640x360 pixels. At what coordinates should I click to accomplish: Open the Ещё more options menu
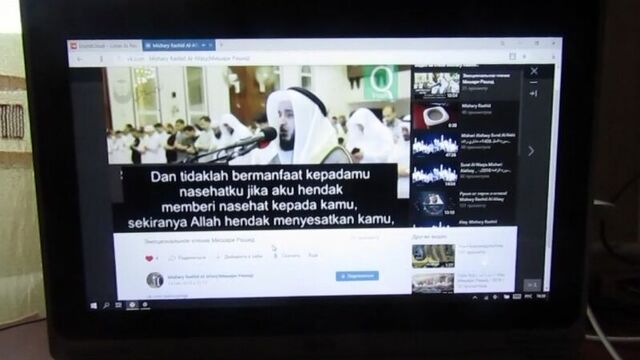coord(313,255)
